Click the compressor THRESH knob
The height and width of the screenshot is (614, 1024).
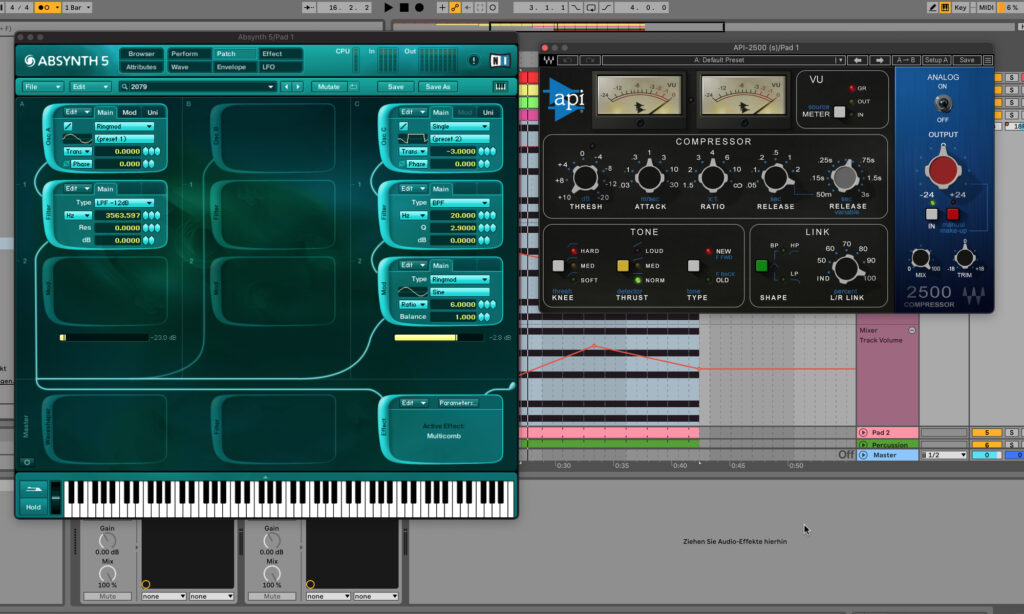click(x=585, y=177)
